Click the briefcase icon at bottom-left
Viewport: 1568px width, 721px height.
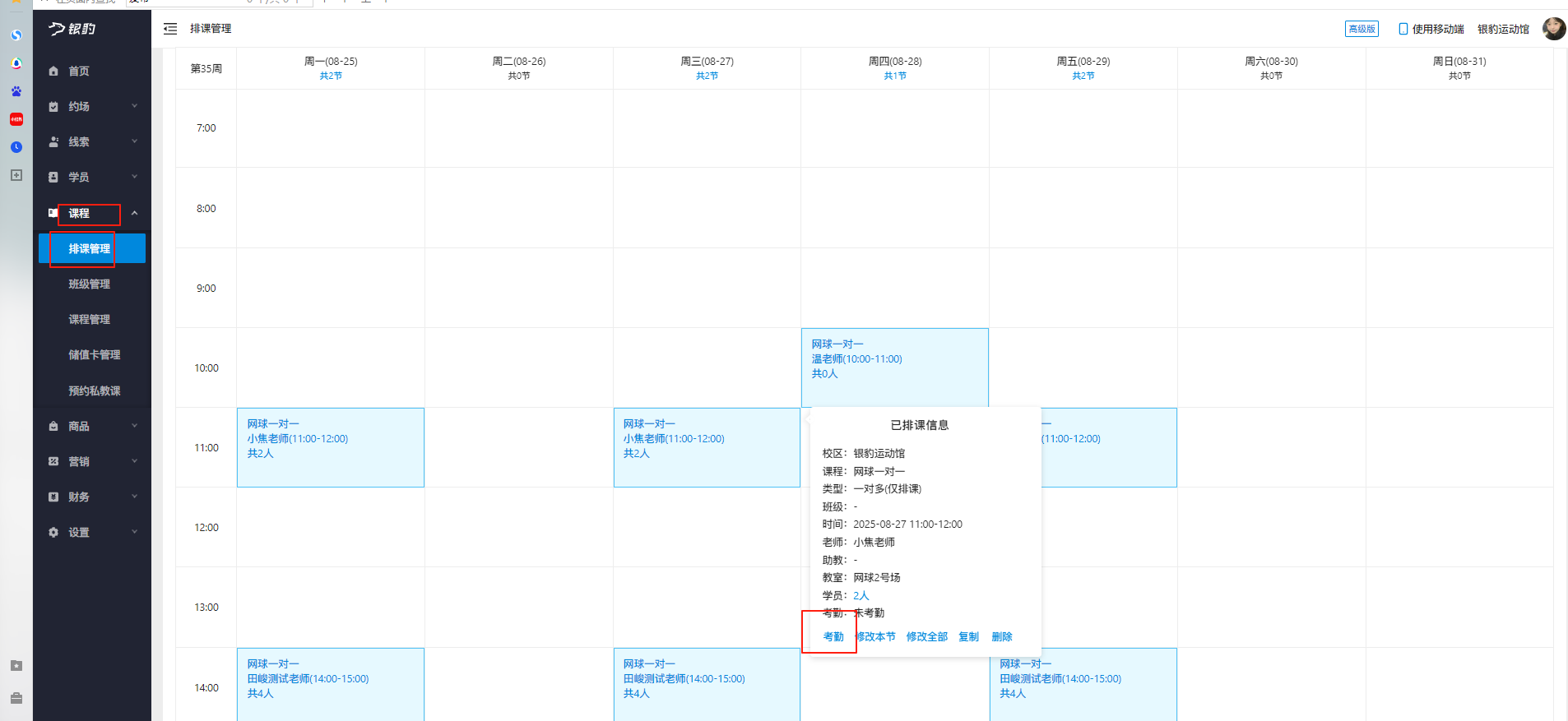pyautogui.click(x=16, y=698)
